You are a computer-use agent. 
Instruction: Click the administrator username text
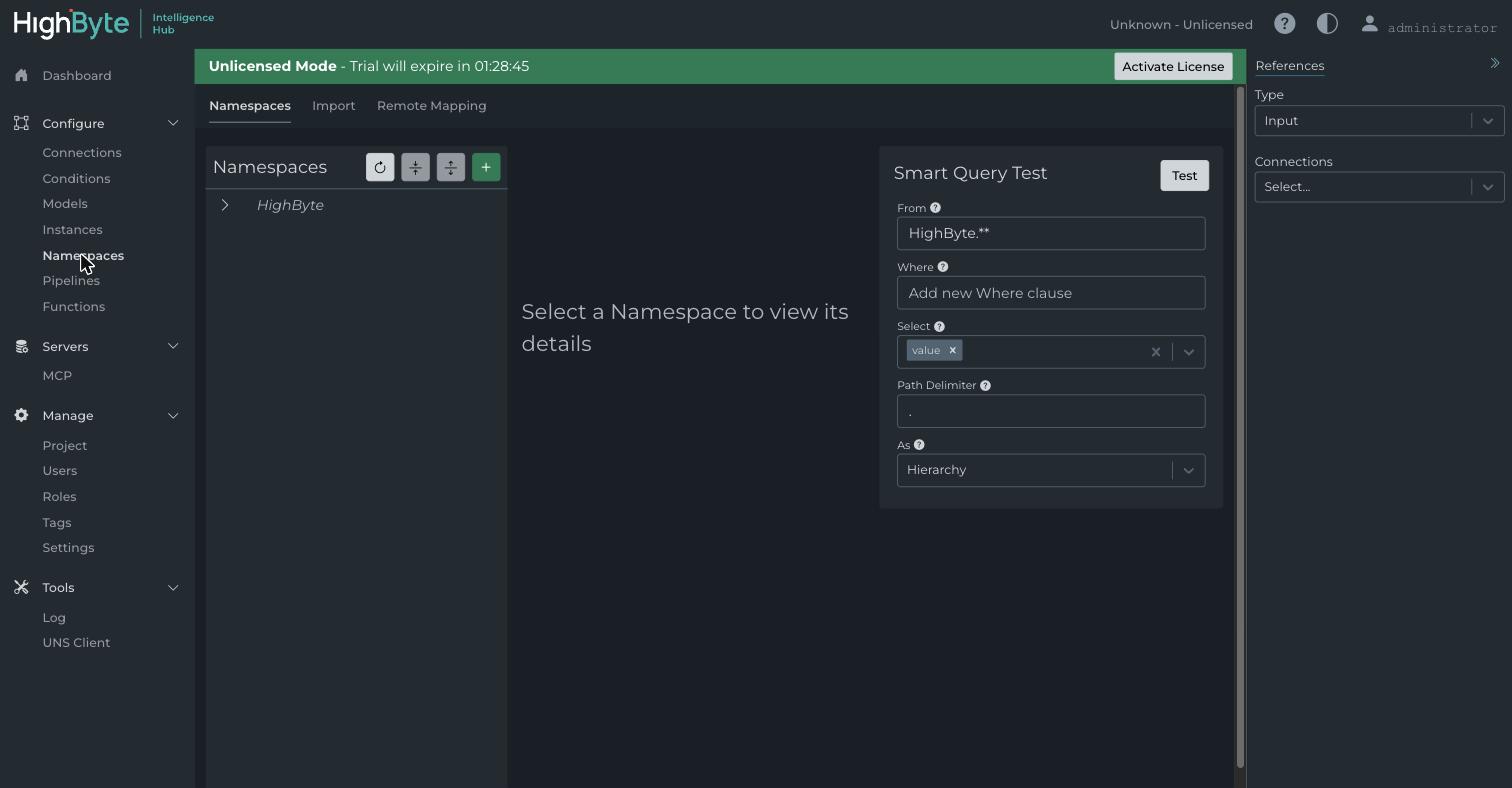1442,28
